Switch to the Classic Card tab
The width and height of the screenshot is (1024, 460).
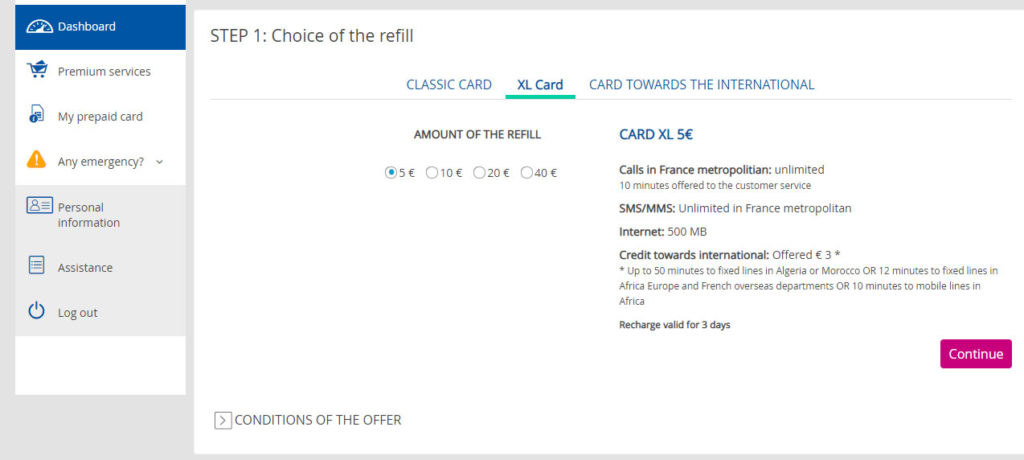(x=449, y=85)
